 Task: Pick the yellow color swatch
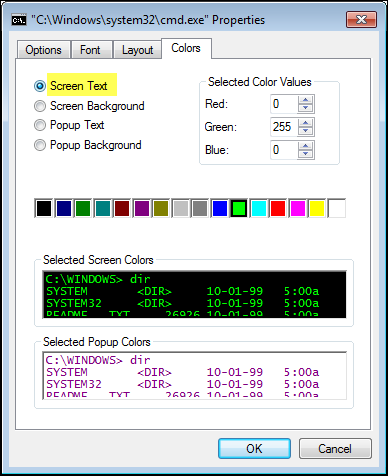(x=317, y=208)
